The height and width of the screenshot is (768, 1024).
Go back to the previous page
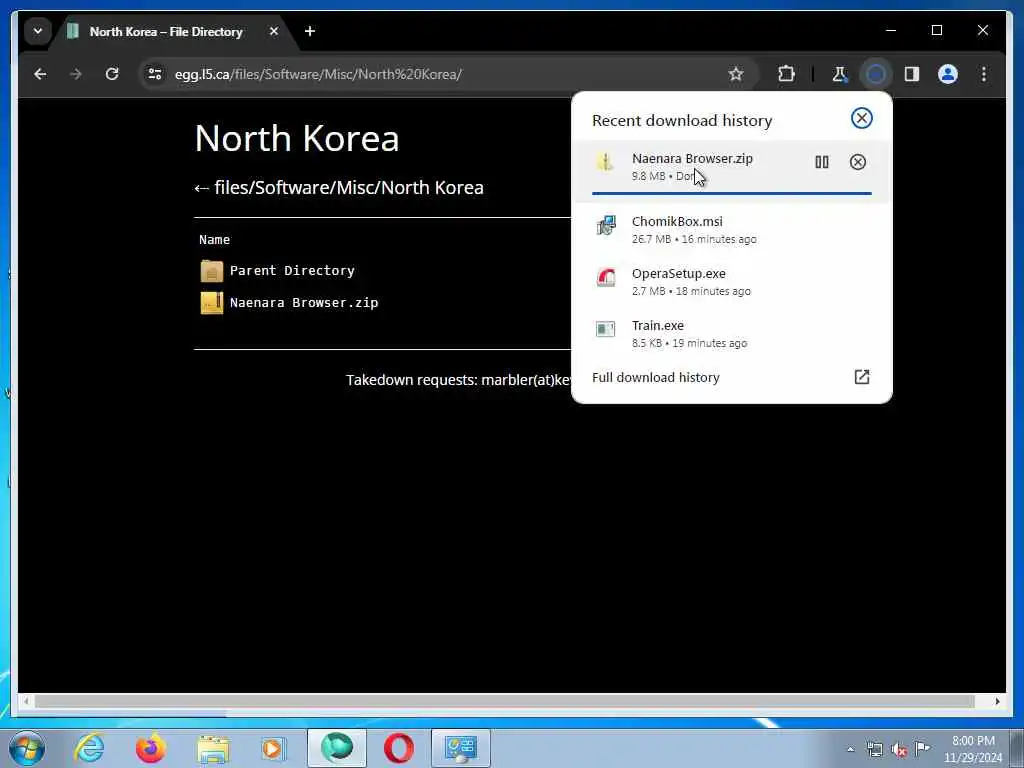(40, 74)
